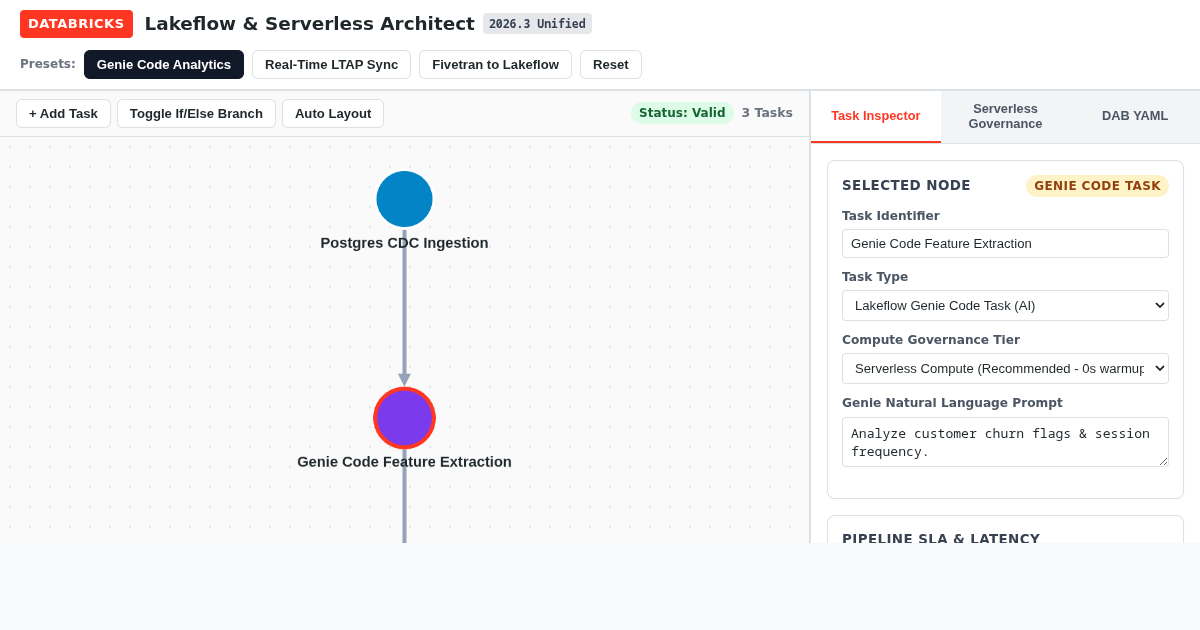Apply the Fivetran to Lakeflow preset

(x=495, y=65)
